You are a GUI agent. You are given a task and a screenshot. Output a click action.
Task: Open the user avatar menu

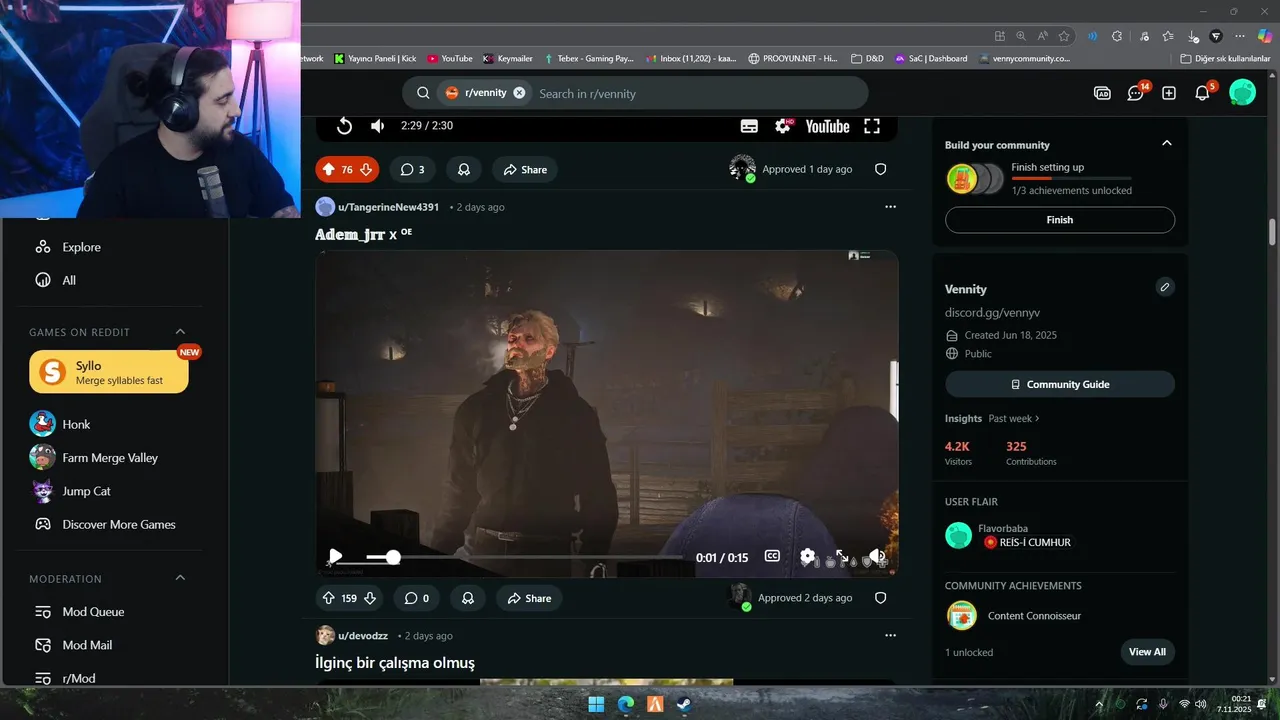tap(1242, 93)
